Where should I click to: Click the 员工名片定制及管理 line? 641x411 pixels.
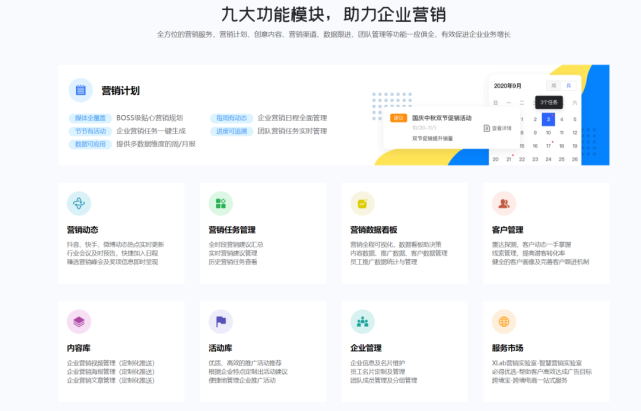378,372
